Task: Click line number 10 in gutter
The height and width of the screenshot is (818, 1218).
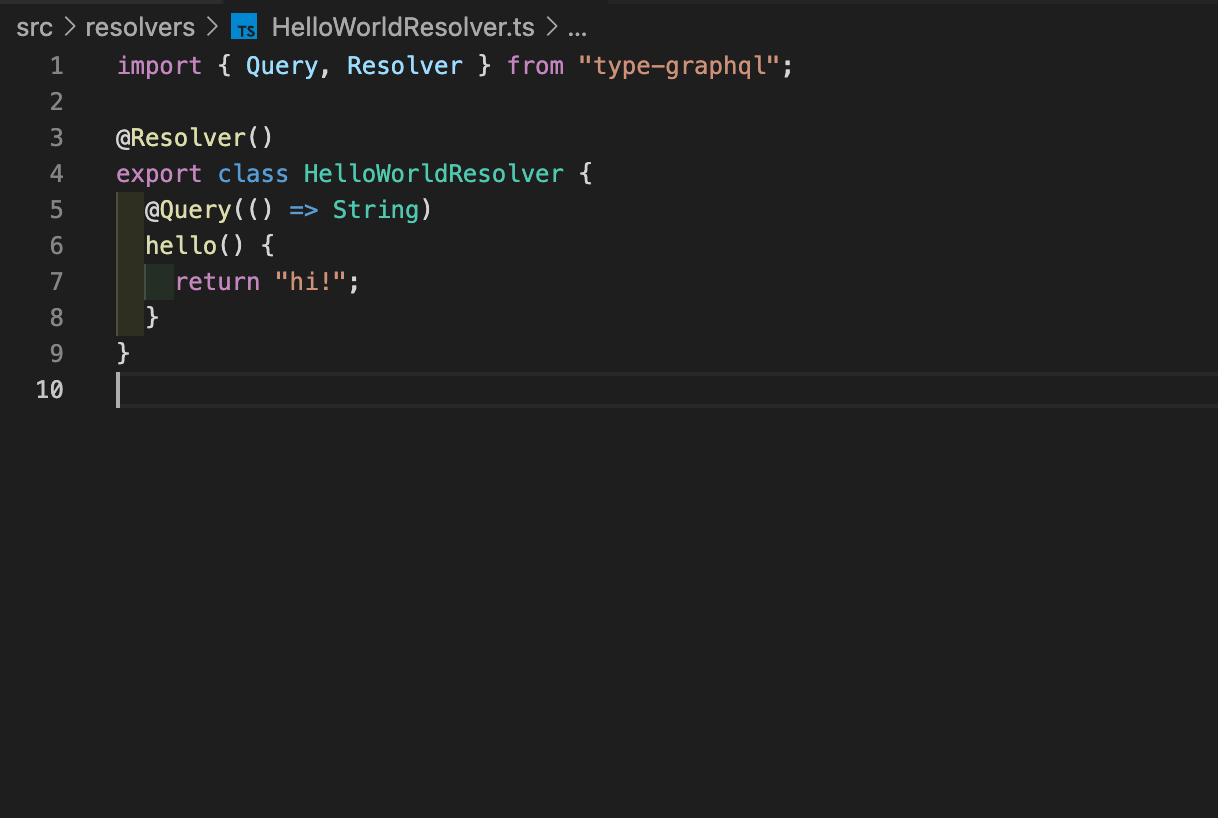Action: coord(49,389)
